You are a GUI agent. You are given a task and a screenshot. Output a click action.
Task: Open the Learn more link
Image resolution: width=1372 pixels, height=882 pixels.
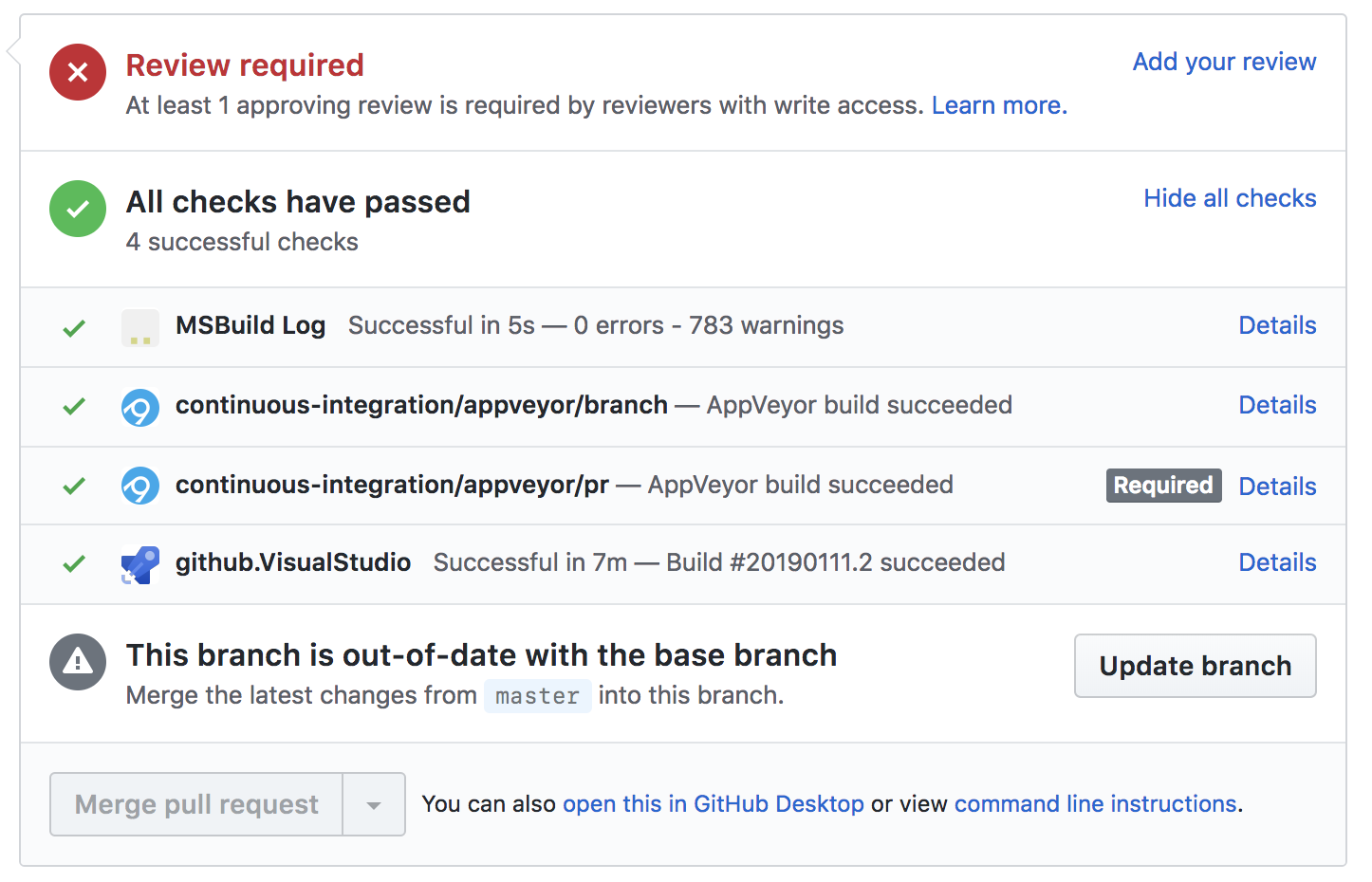tap(999, 105)
